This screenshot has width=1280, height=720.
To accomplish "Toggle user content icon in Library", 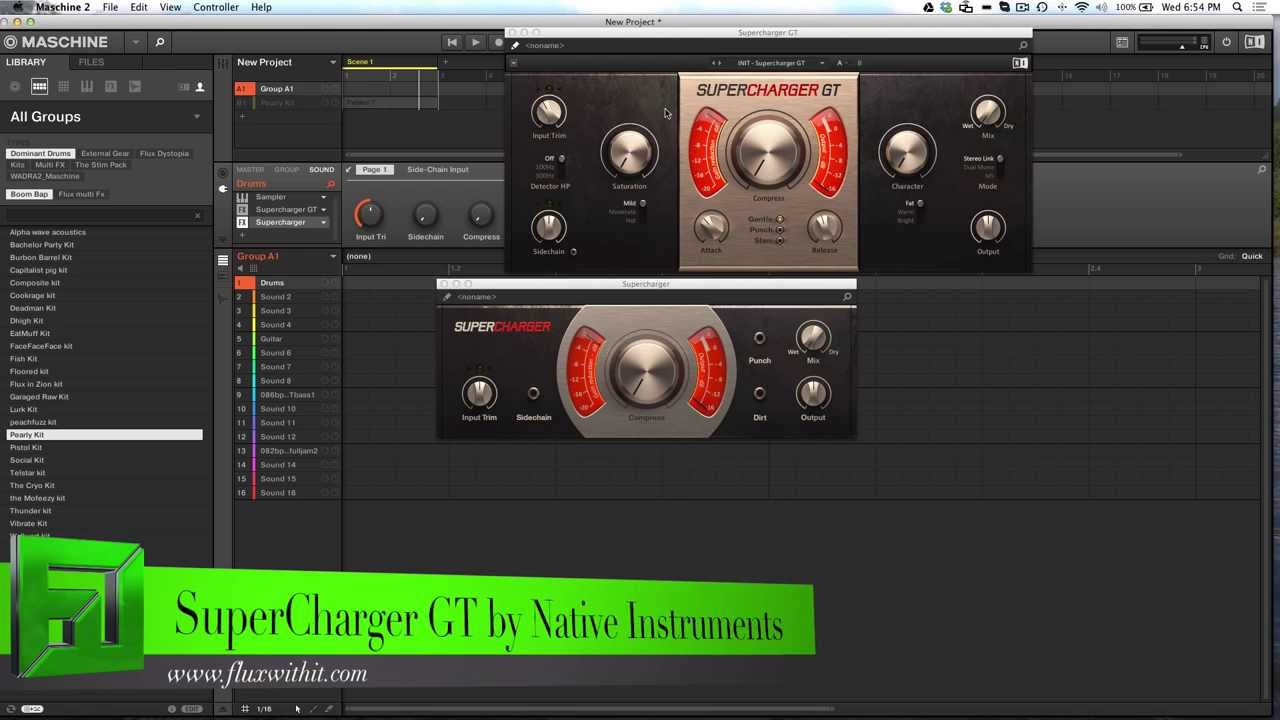I will (199, 87).
